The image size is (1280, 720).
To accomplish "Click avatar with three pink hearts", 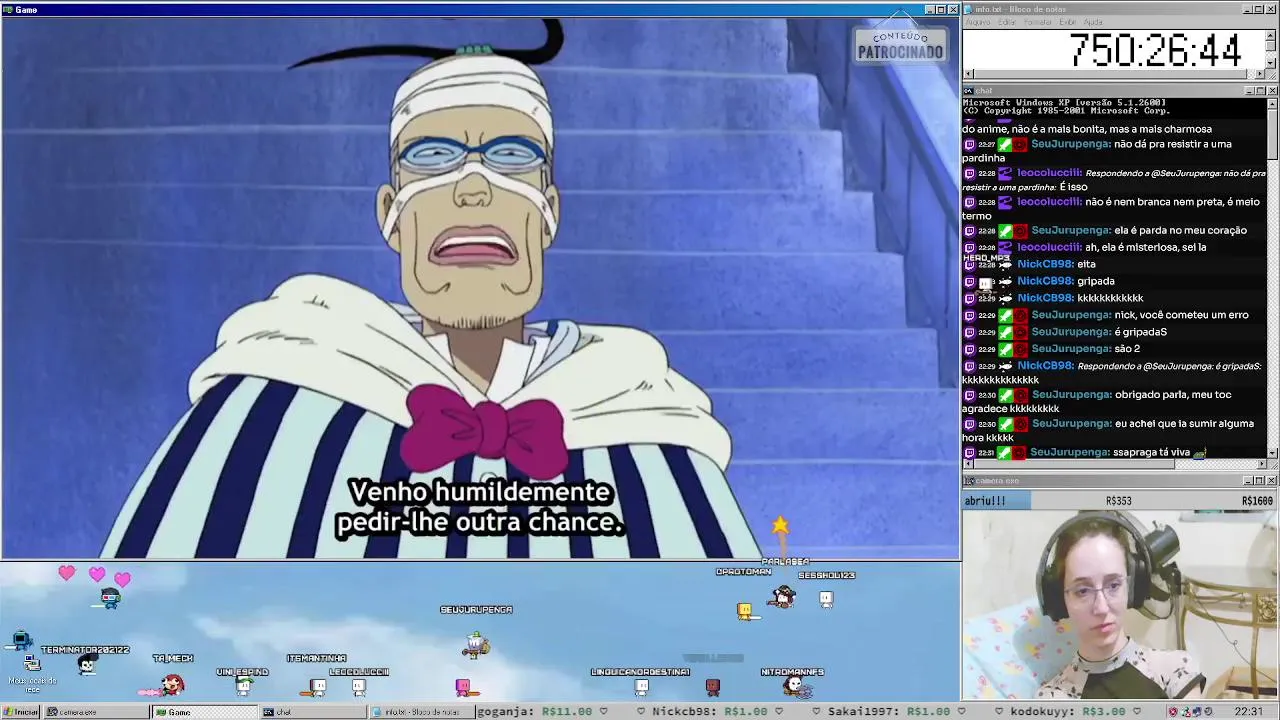I will click(x=109, y=599).
